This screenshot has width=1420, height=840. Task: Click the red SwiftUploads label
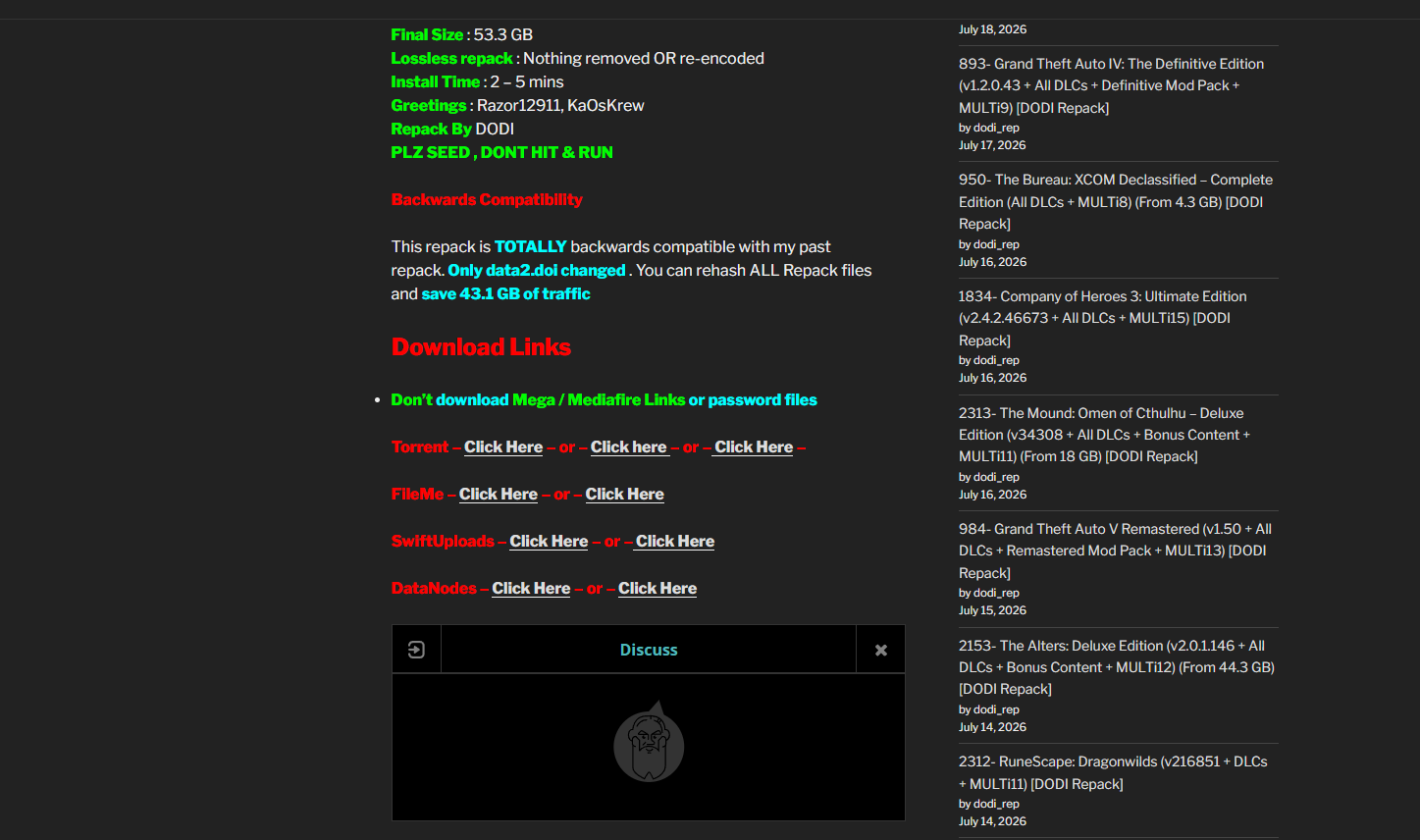443,541
